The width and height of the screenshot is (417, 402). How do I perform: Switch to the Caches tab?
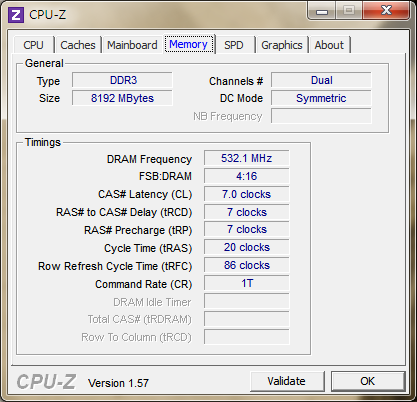[x=78, y=45]
